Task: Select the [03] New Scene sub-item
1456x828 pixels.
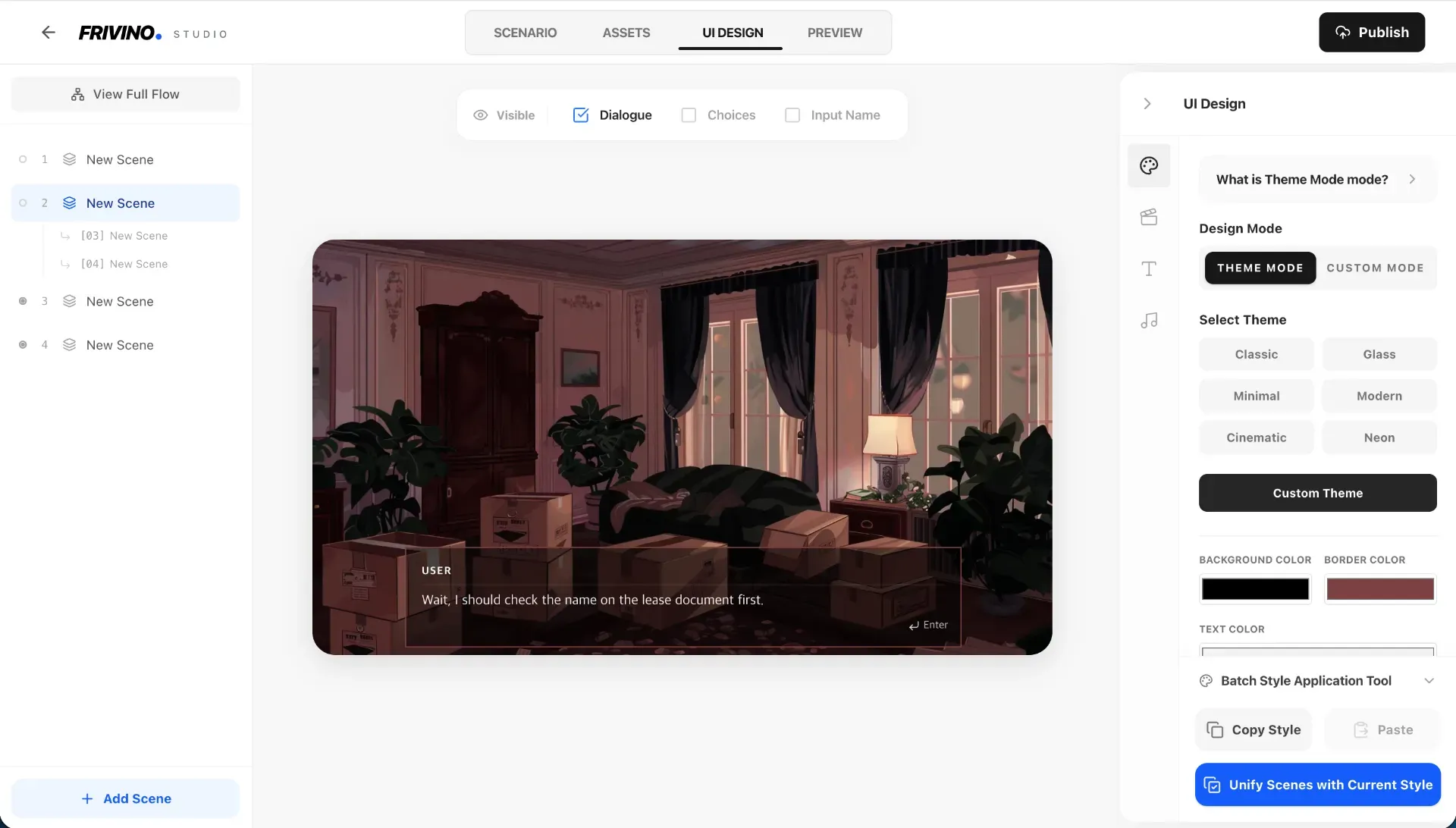Action: [x=124, y=236]
